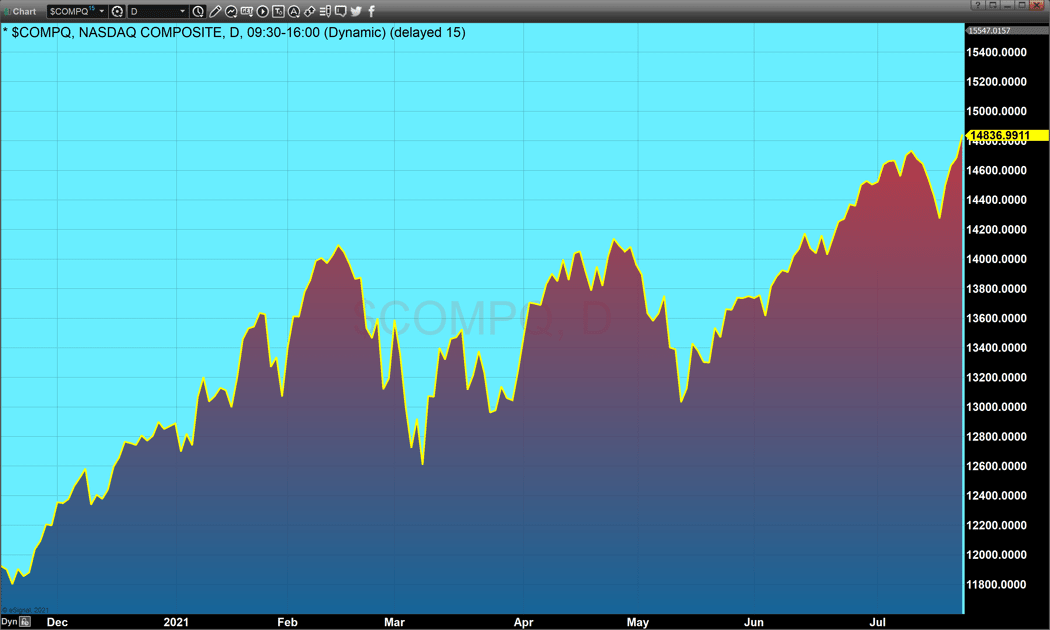This screenshot has height=630, width=1050.
Task: Click the Dec label on time axis
Action: click(58, 622)
